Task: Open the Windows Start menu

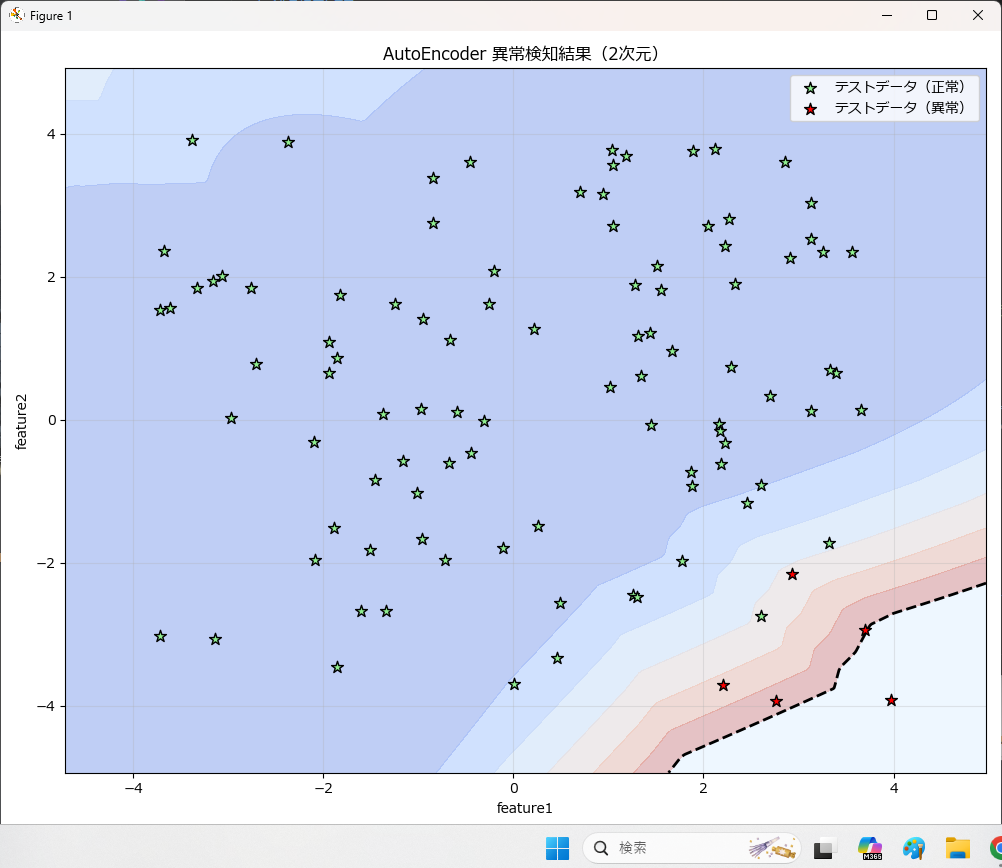Action: (557, 848)
